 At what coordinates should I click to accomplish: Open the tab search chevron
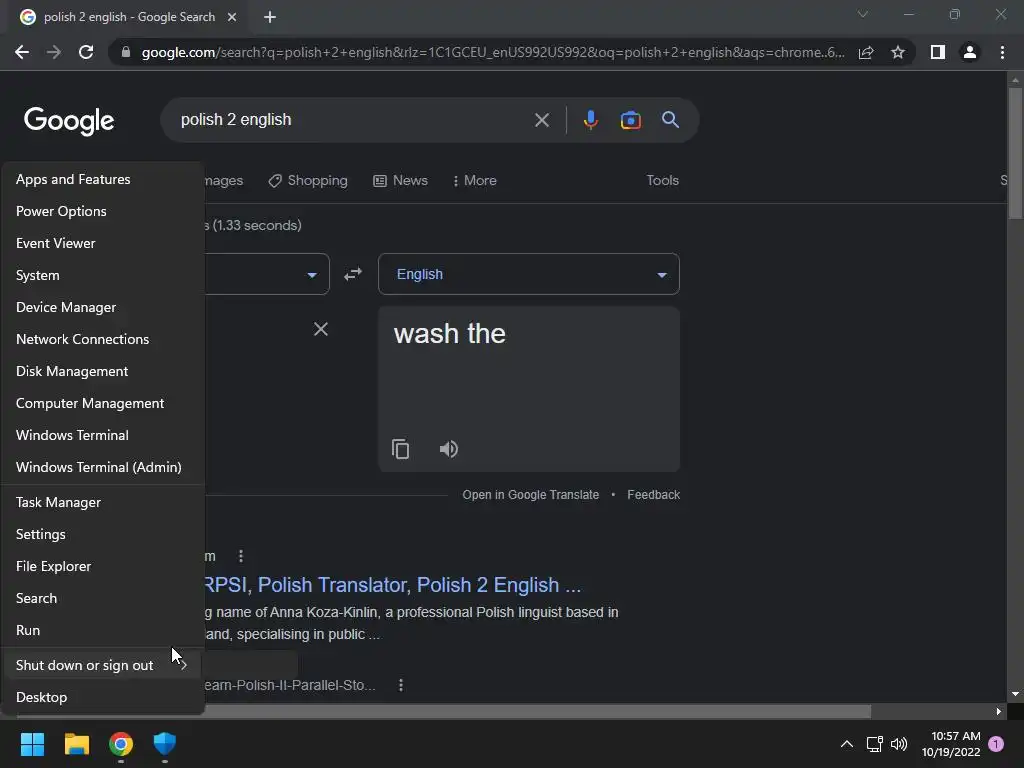point(863,14)
